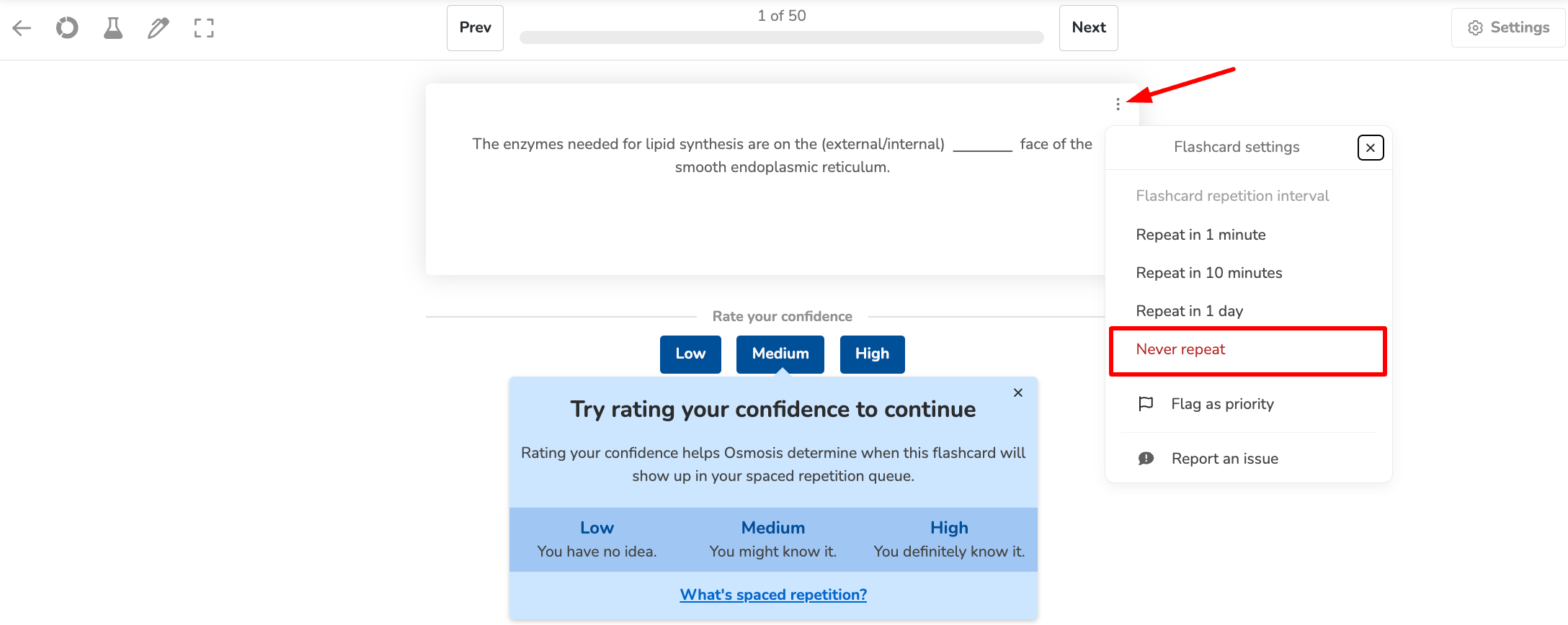Click the back arrow icon
The height and width of the screenshot is (625, 1568).
tap(22, 28)
